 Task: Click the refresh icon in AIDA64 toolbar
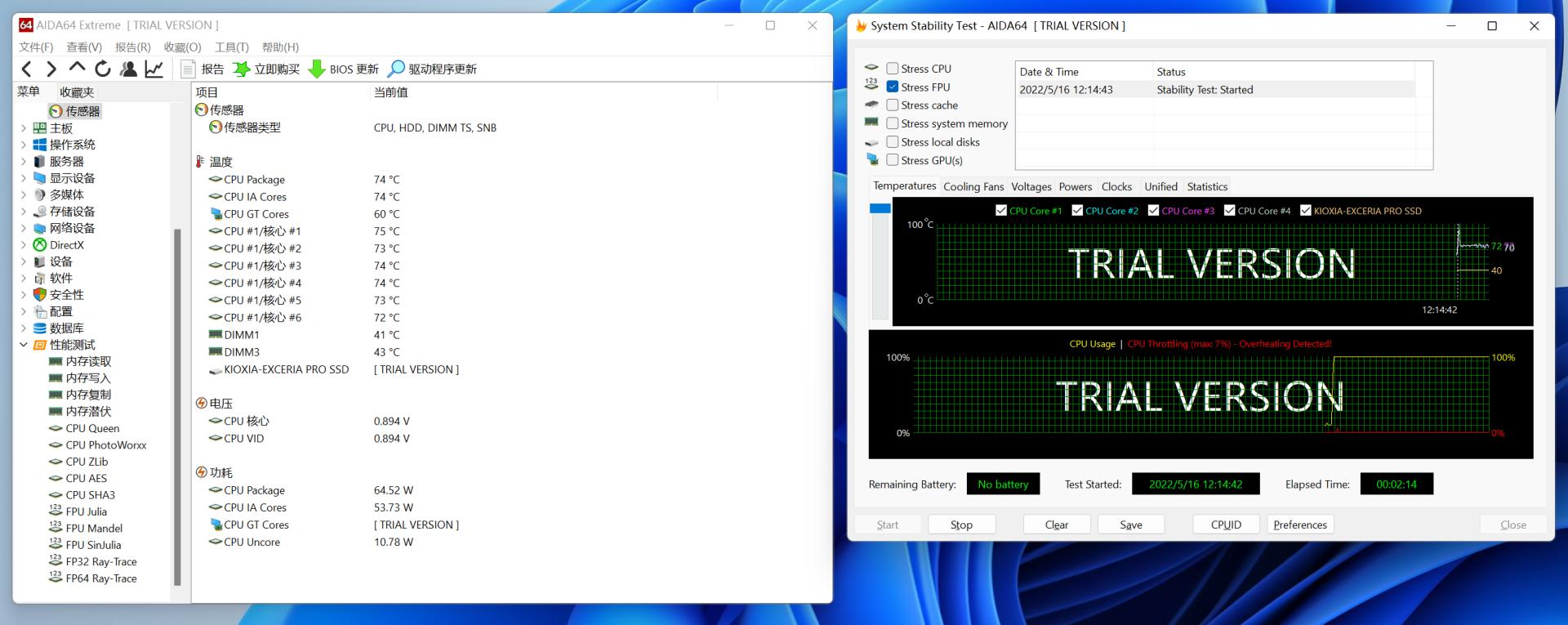point(103,69)
